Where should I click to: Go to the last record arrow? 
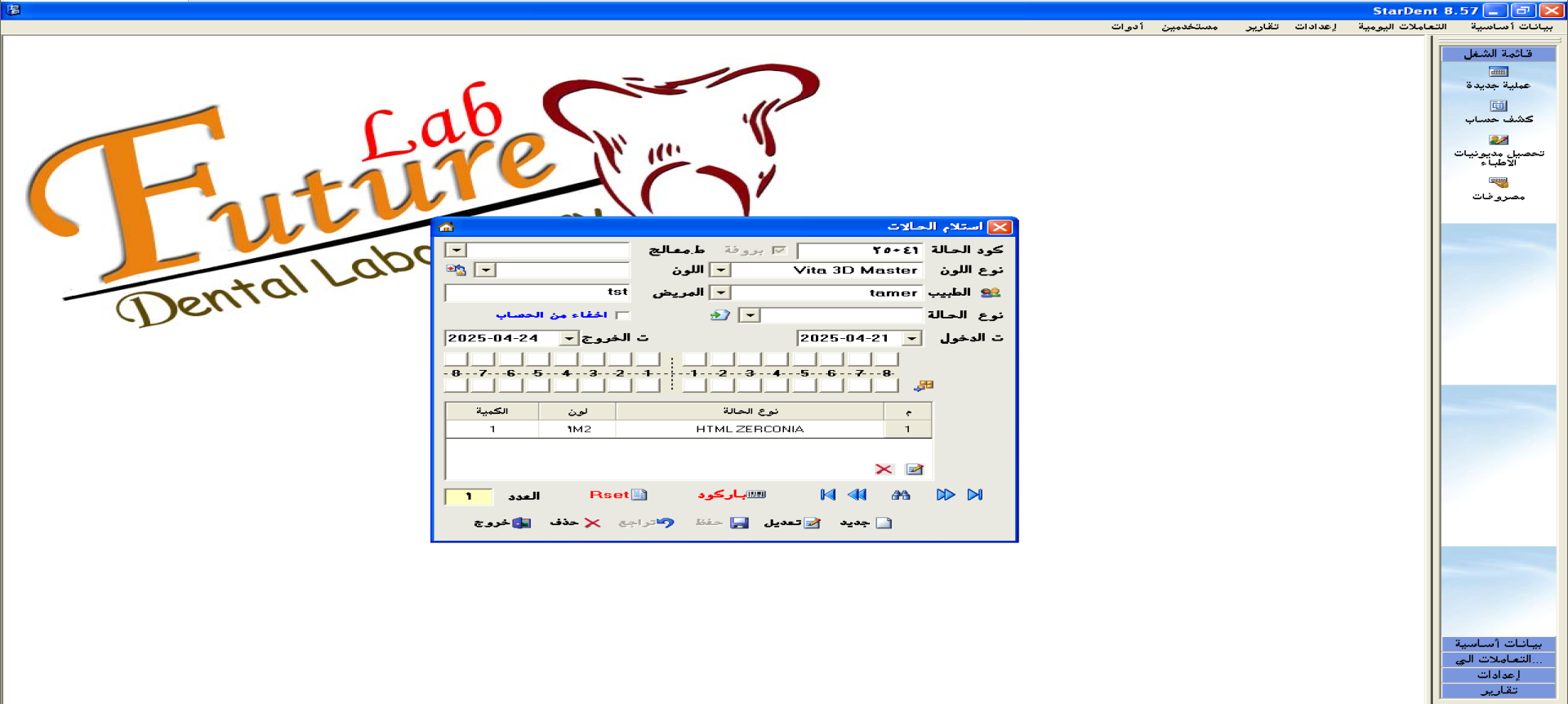(x=975, y=495)
